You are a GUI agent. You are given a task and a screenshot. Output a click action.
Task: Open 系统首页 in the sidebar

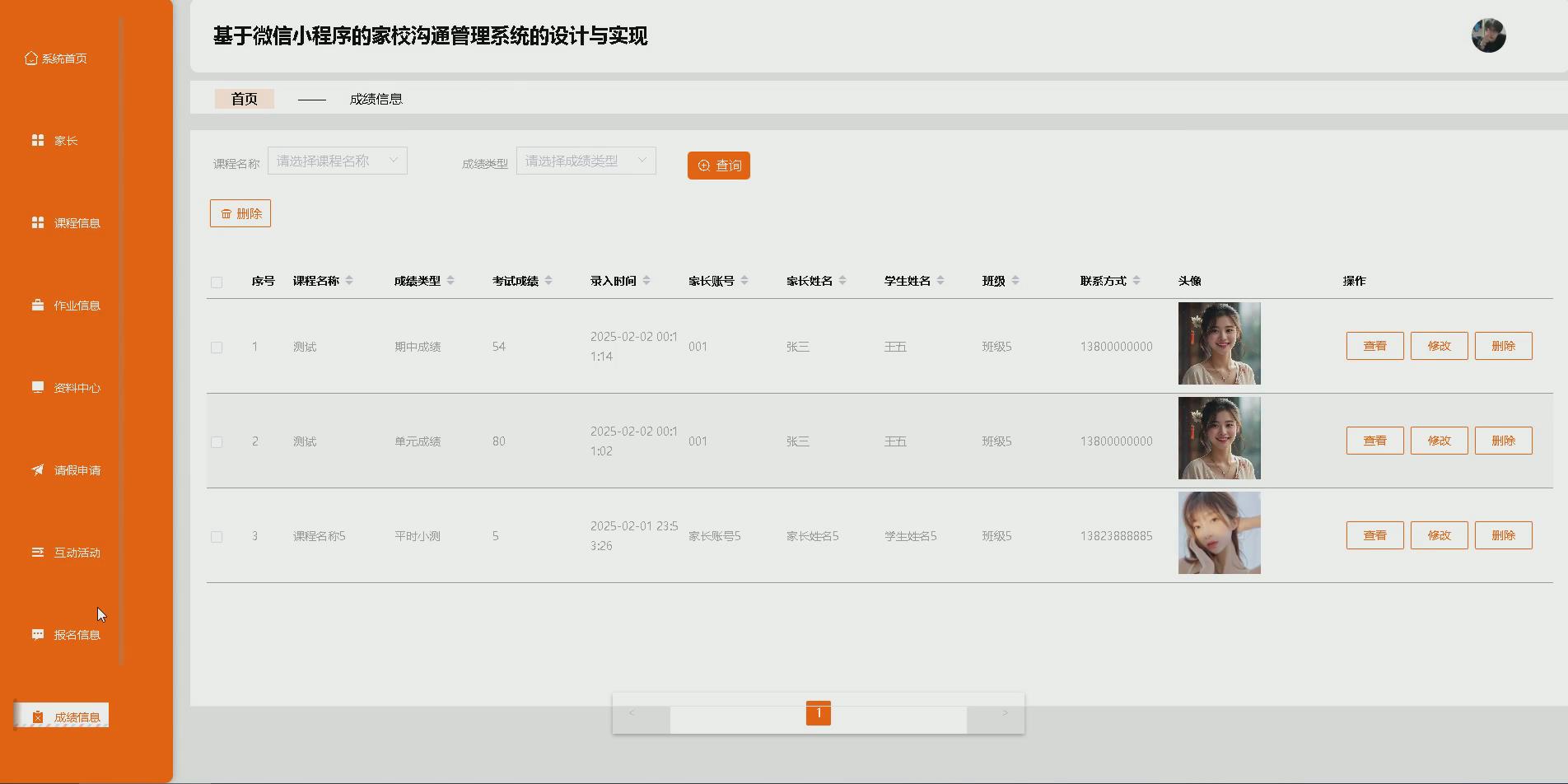click(x=56, y=58)
